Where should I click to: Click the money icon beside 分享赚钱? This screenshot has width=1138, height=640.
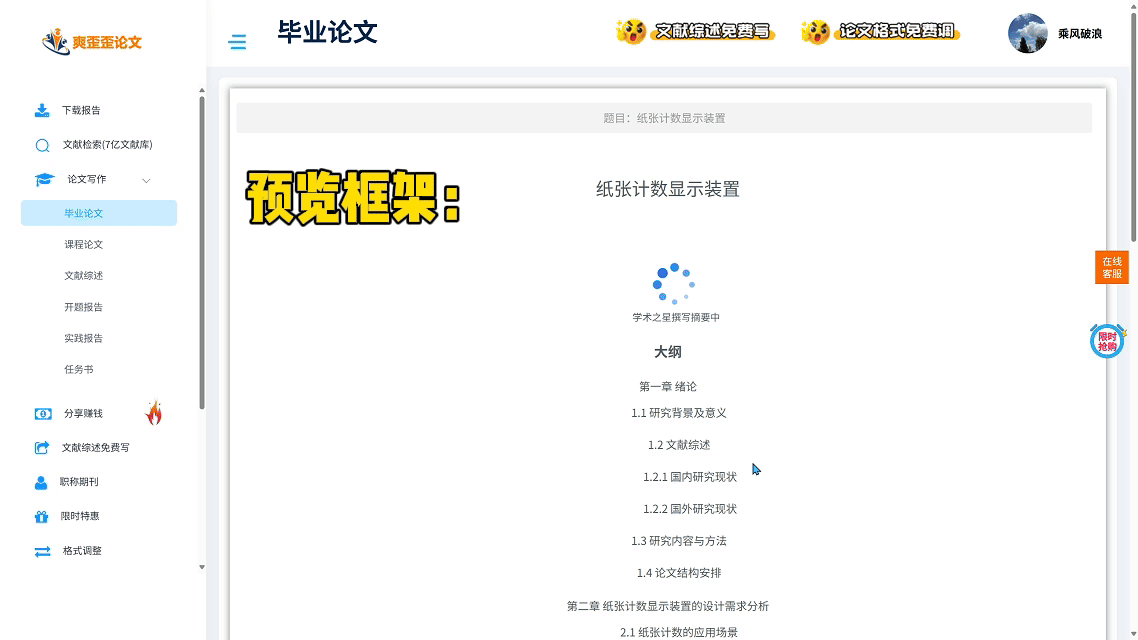43,414
